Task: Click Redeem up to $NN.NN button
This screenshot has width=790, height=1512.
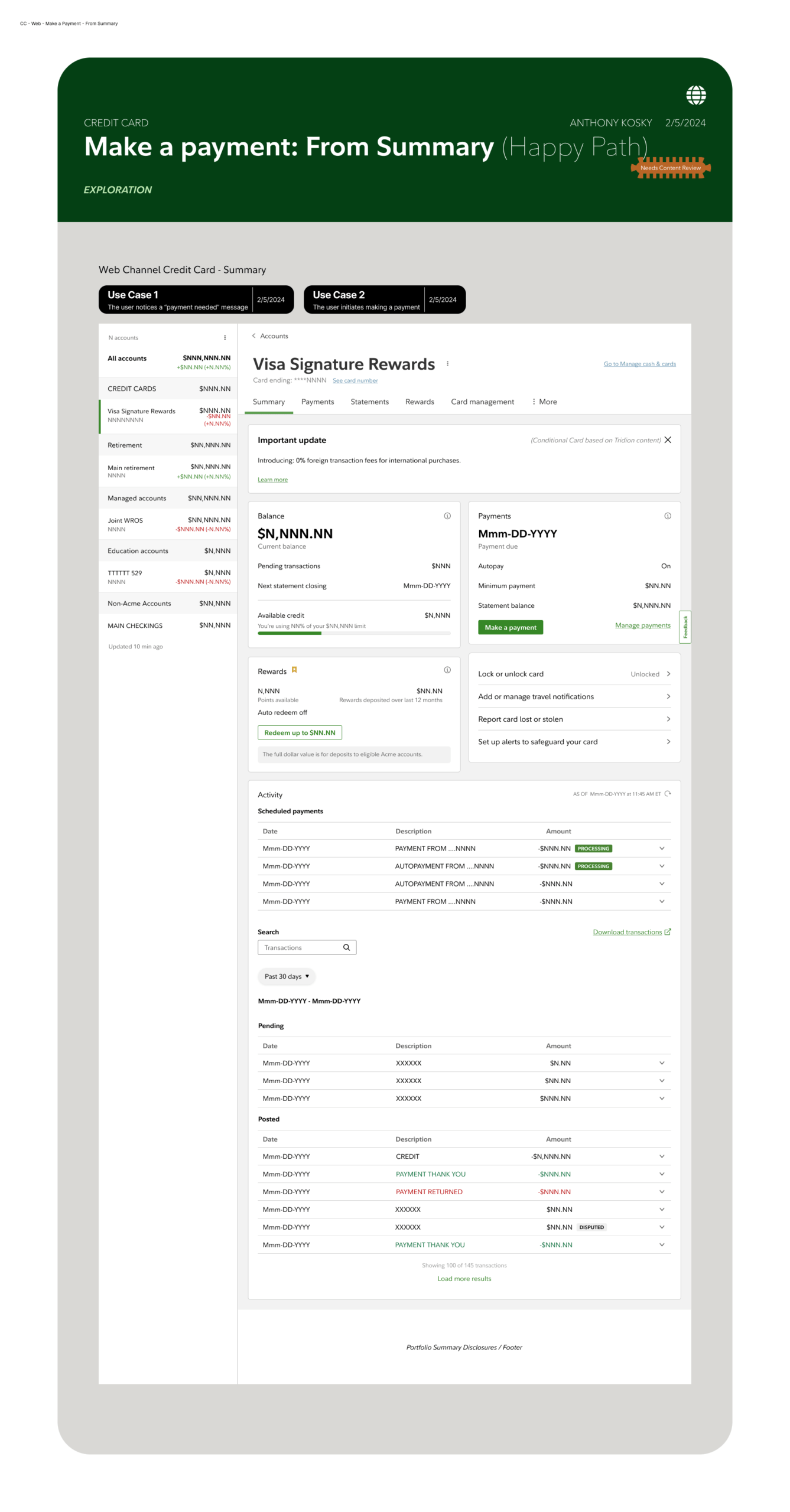Action: tap(300, 732)
